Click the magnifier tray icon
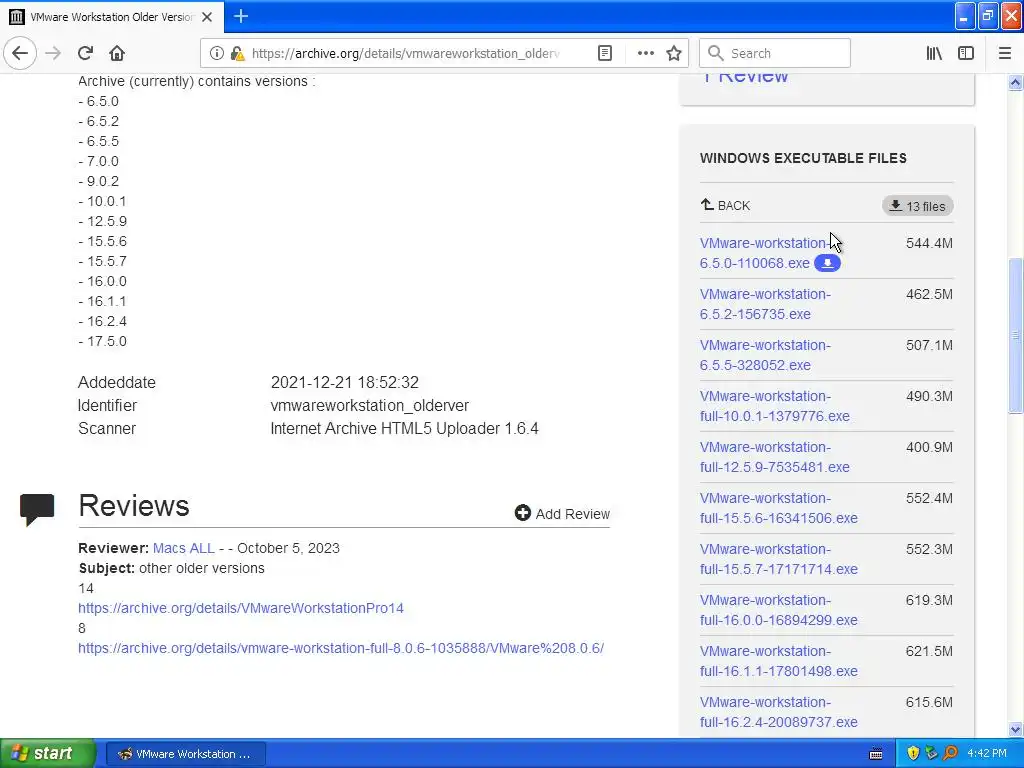The width and height of the screenshot is (1024, 768). [x=950, y=754]
